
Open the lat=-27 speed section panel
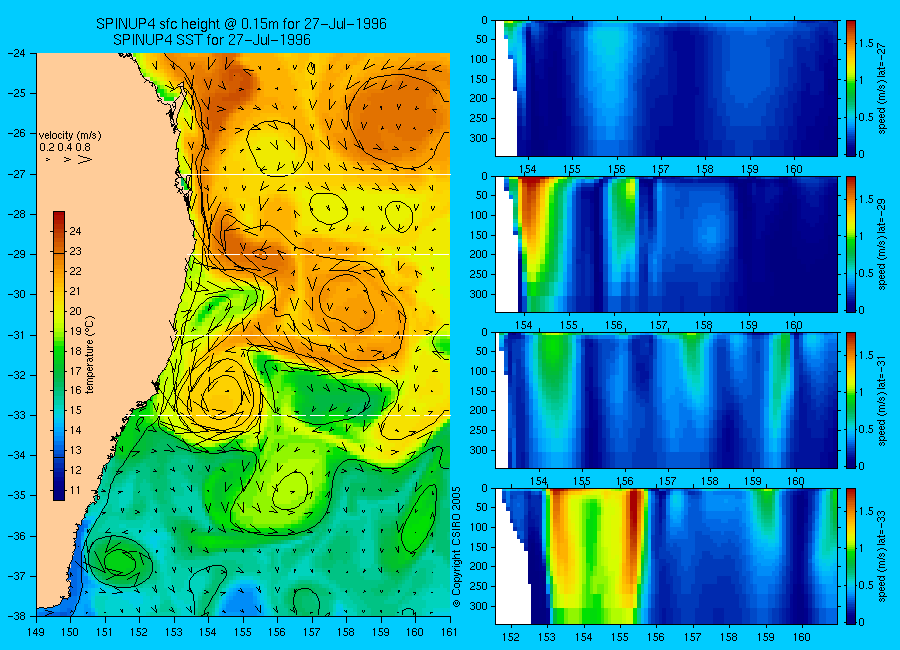click(666, 88)
